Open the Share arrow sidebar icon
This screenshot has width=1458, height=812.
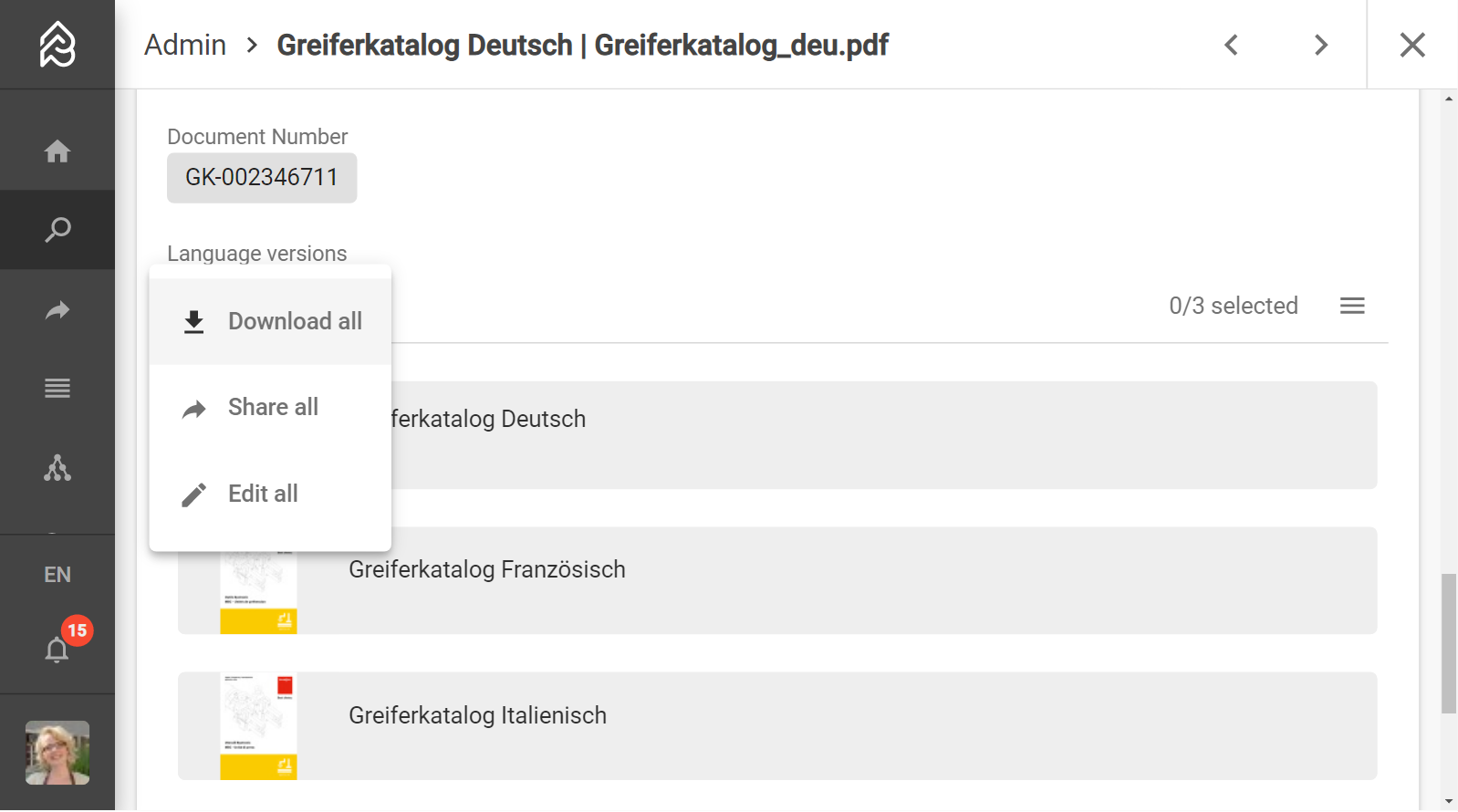pos(57,311)
